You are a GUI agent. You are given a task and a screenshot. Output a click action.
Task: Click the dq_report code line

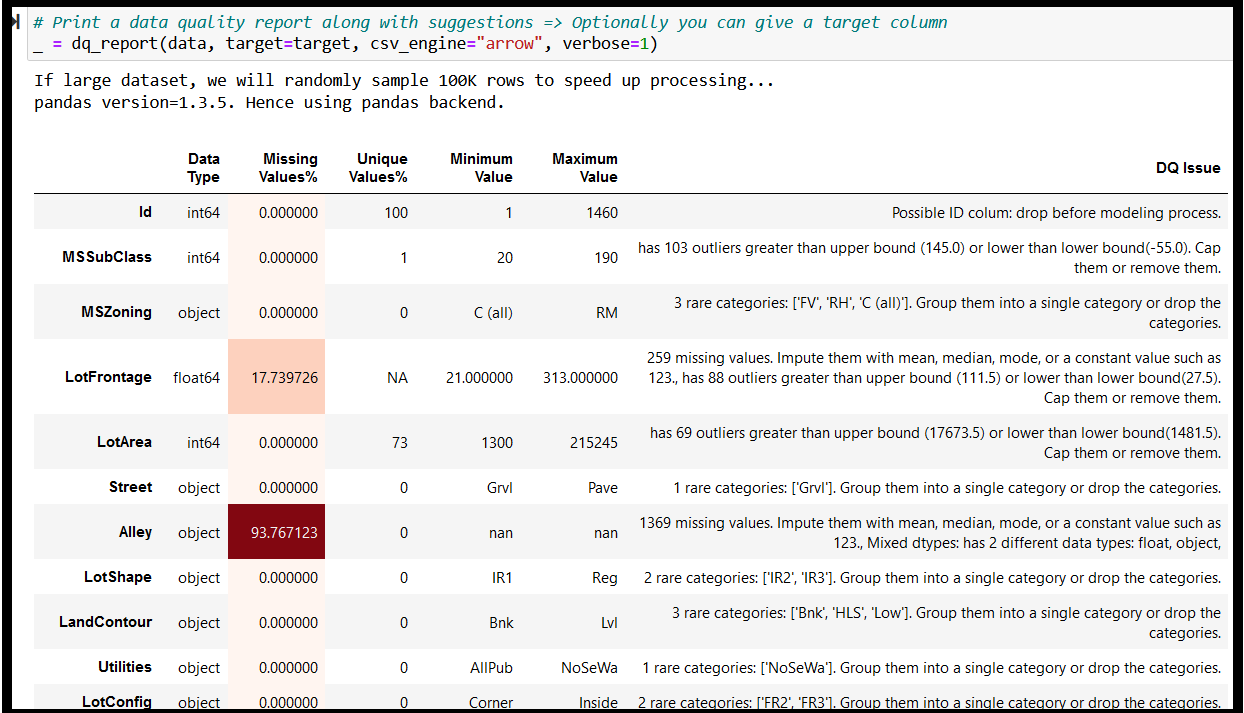coord(345,44)
